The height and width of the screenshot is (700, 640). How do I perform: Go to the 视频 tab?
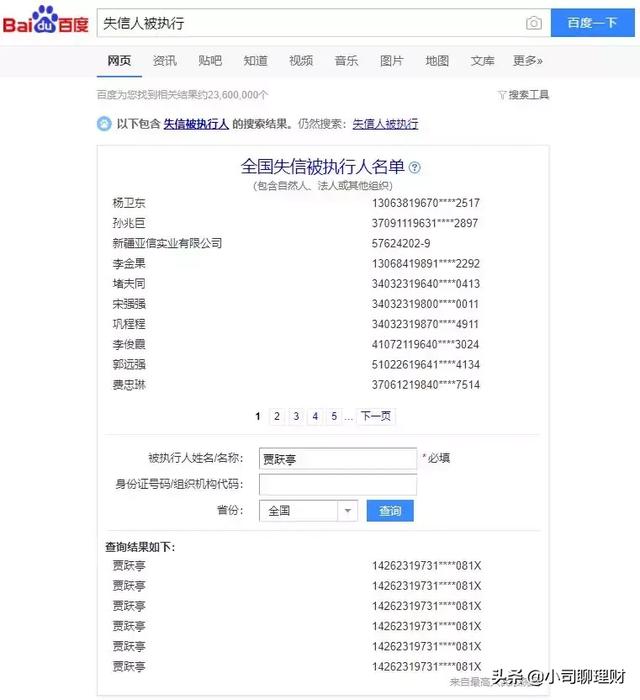301,61
